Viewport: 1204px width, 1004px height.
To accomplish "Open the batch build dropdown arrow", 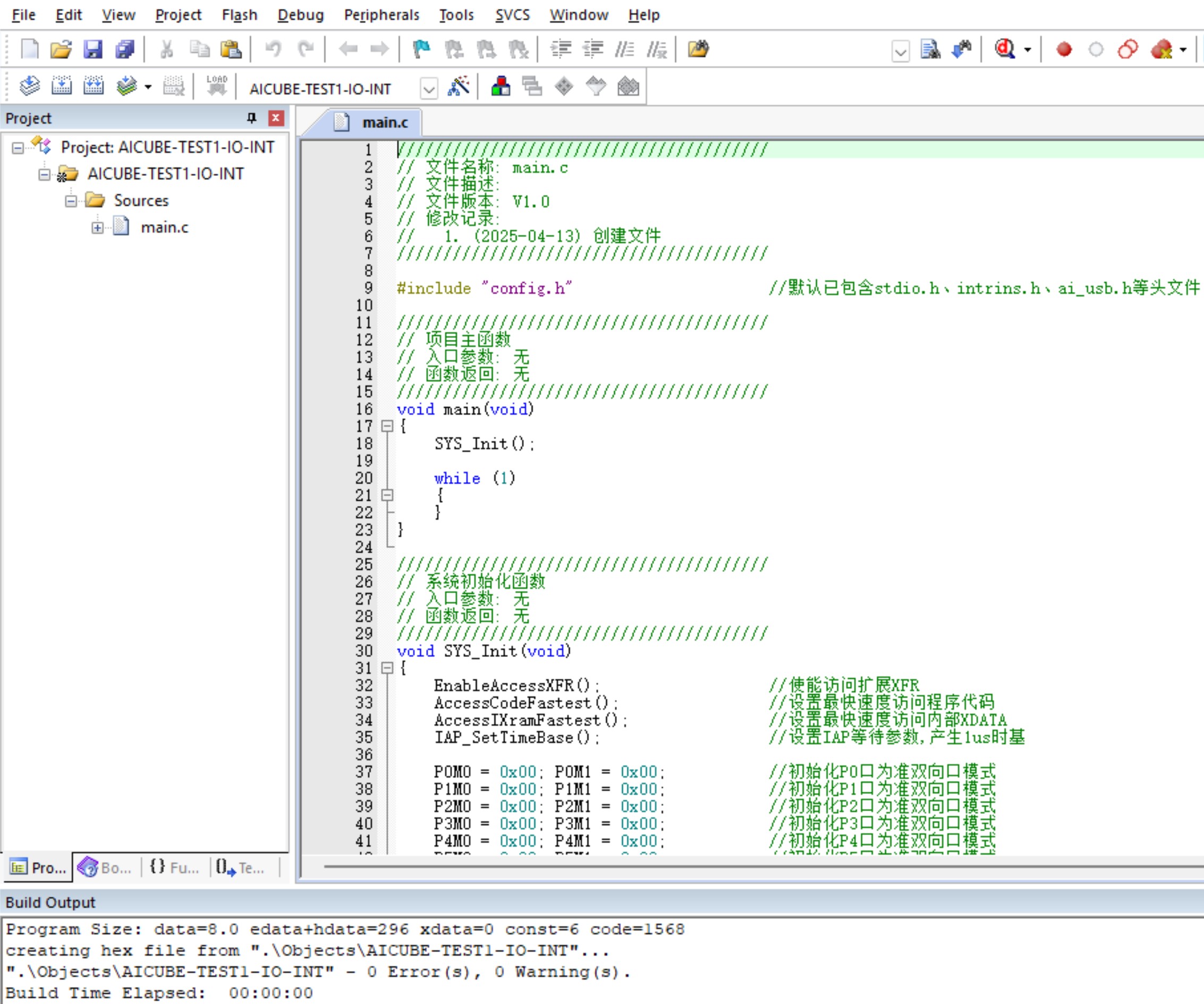I will (148, 87).
